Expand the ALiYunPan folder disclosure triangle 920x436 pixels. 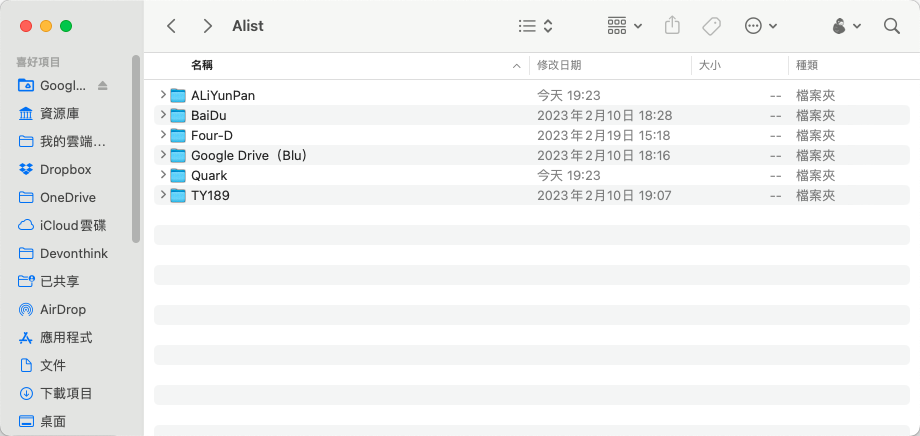pyautogui.click(x=163, y=95)
